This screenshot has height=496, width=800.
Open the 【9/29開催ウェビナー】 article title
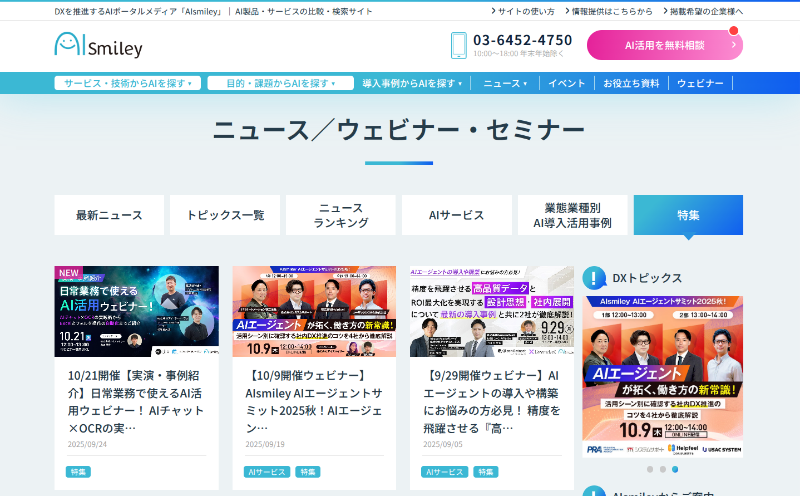click(x=492, y=402)
